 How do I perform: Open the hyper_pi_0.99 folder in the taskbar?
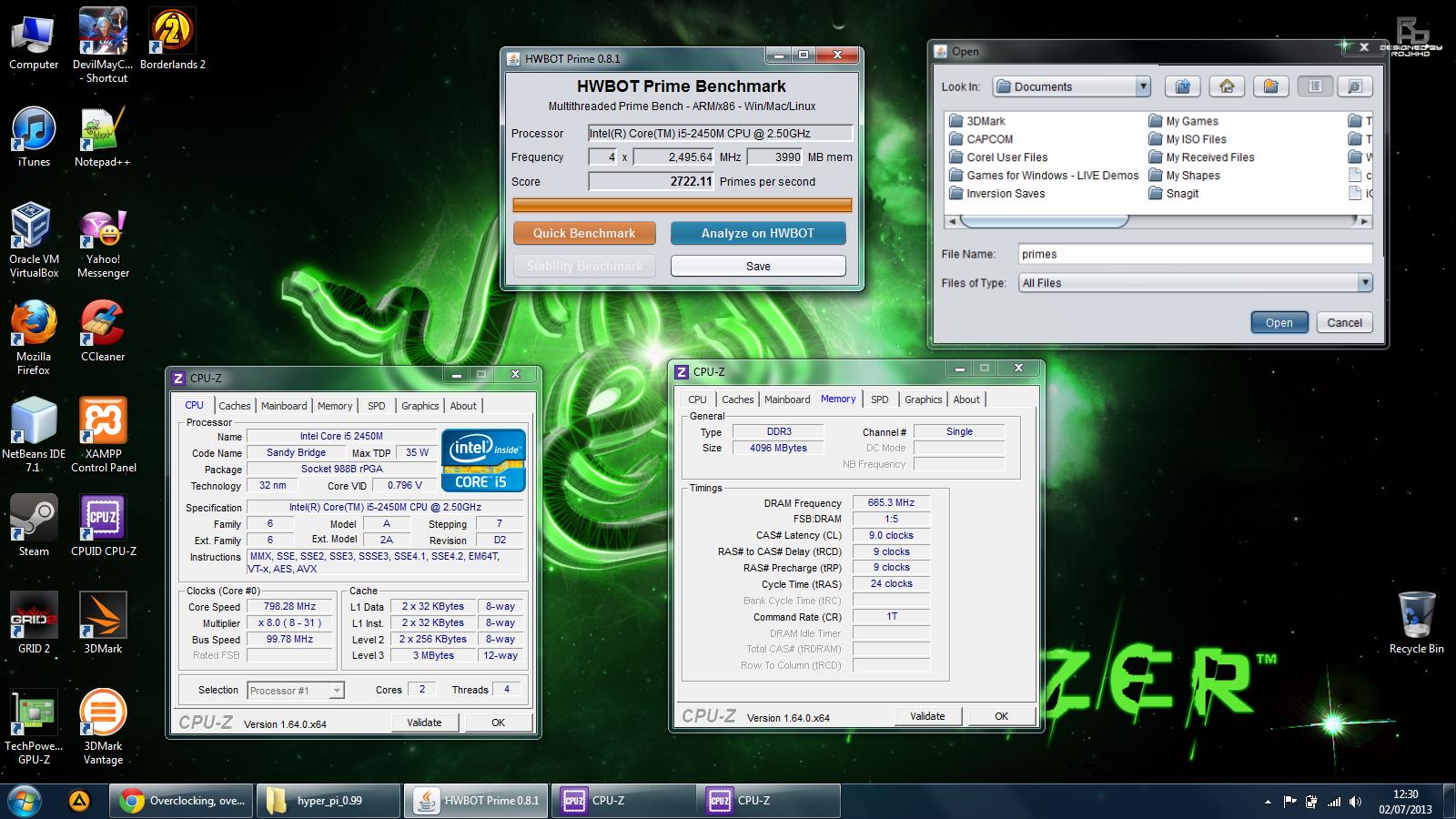tap(329, 801)
